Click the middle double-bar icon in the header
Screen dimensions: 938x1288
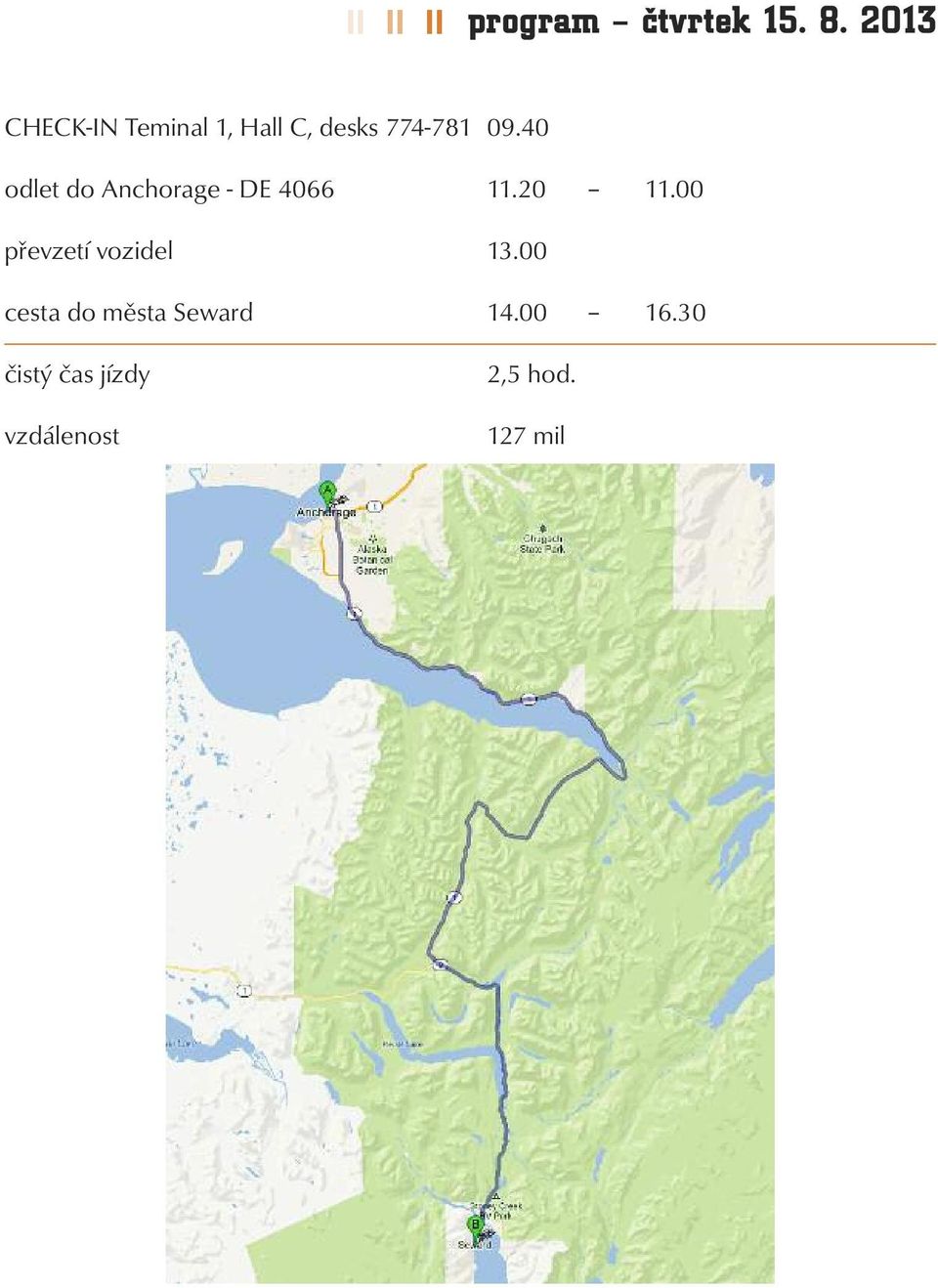pyautogui.click(x=395, y=21)
